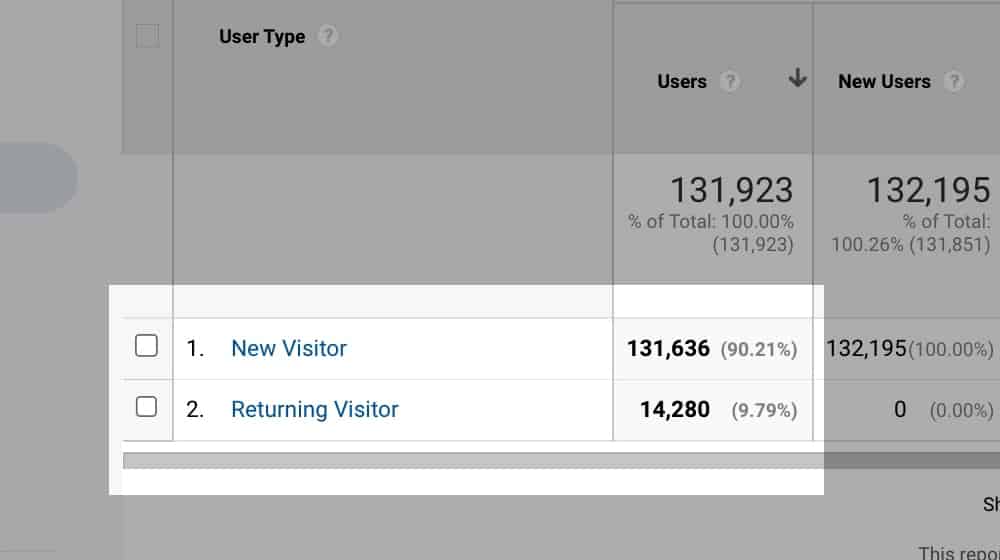Click the 0 New Users cell for Returning Visitor
The height and width of the screenshot is (560, 1000).
900,409
